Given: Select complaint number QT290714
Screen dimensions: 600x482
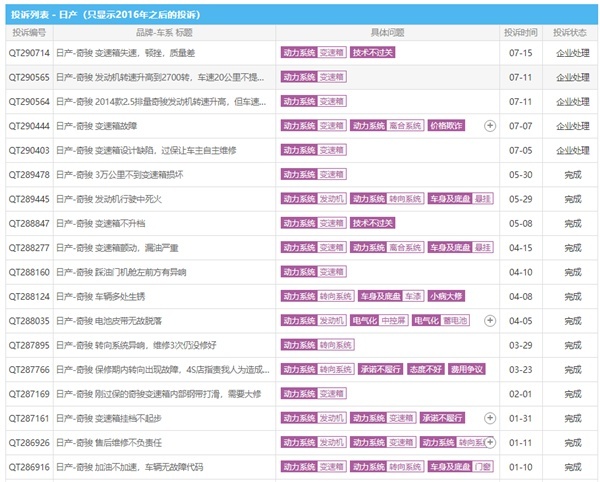Looking at the screenshot, I should (29, 53).
